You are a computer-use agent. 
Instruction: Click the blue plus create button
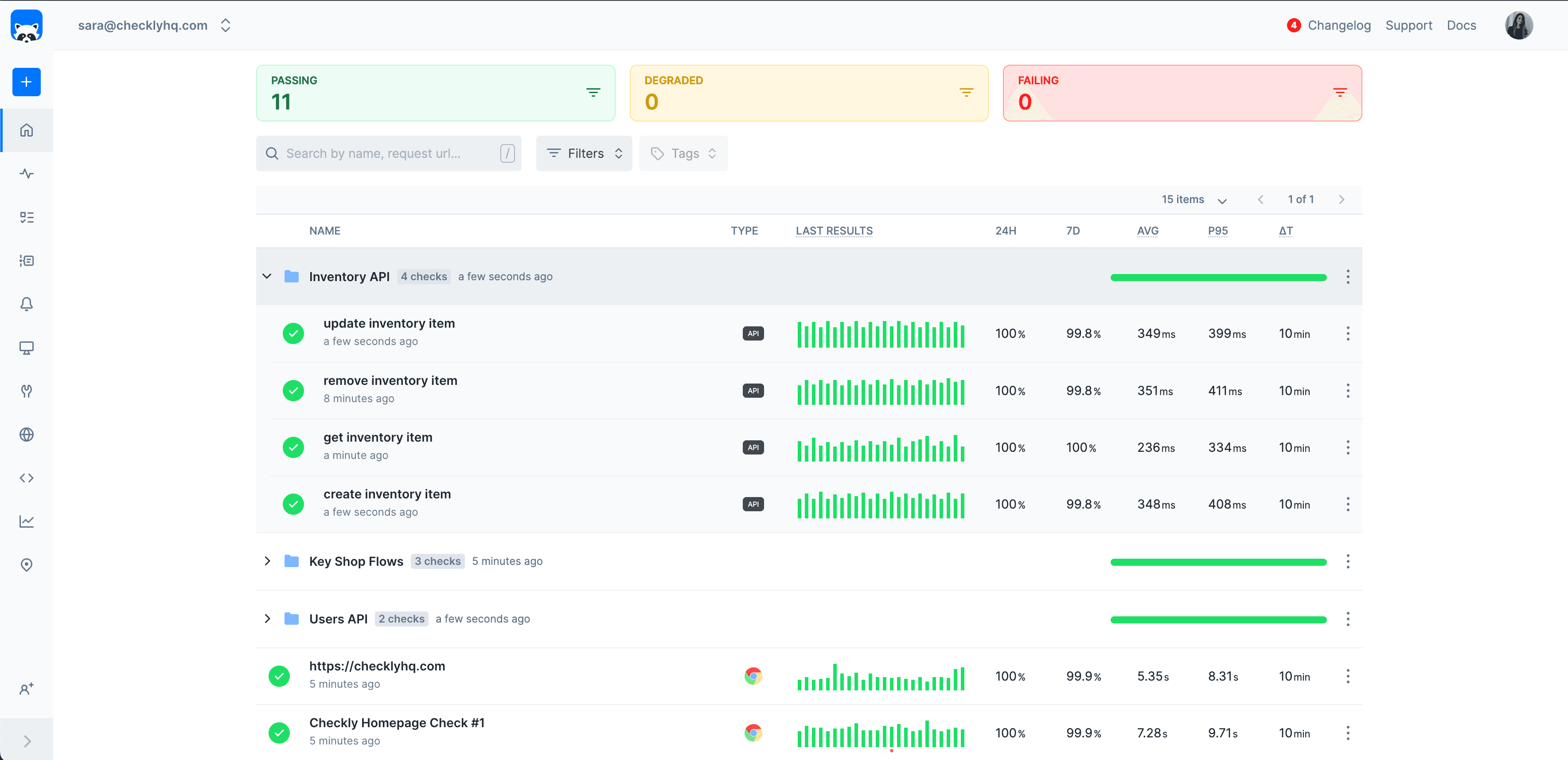coord(26,82)
